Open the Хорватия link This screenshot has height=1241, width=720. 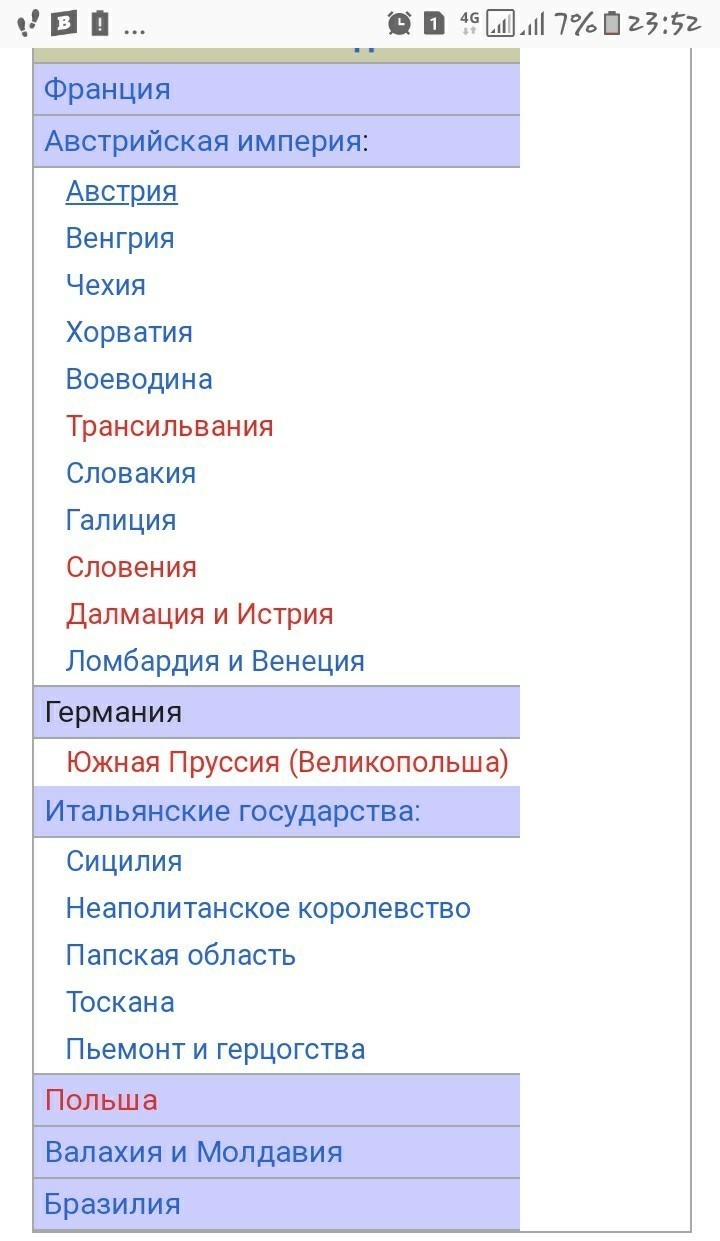pyautogui.click(x=129, y=332)
